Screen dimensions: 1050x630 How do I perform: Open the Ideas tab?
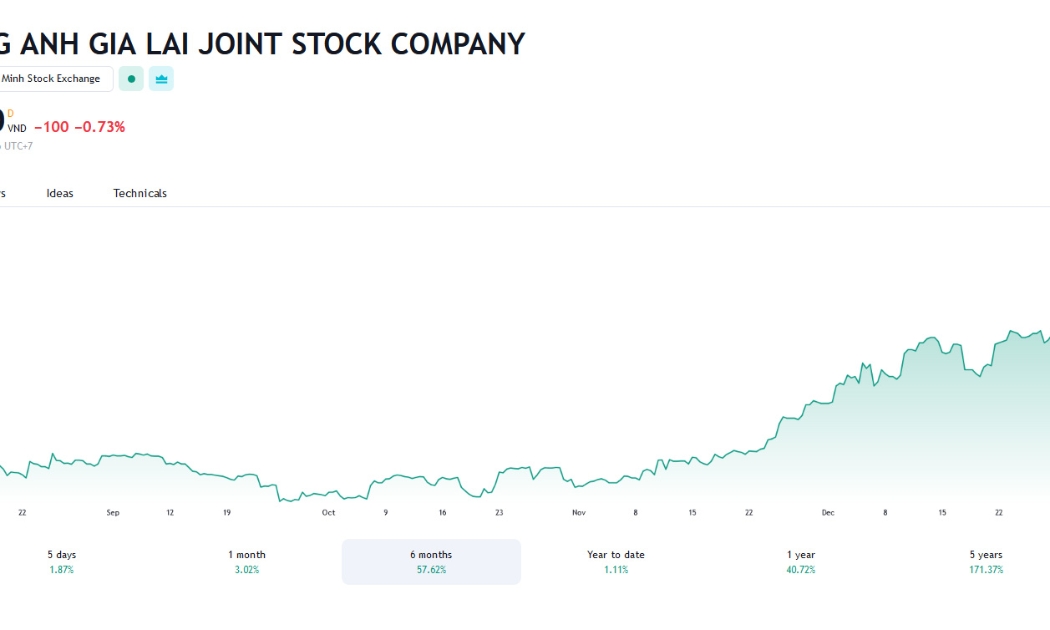tap(60, 193)
